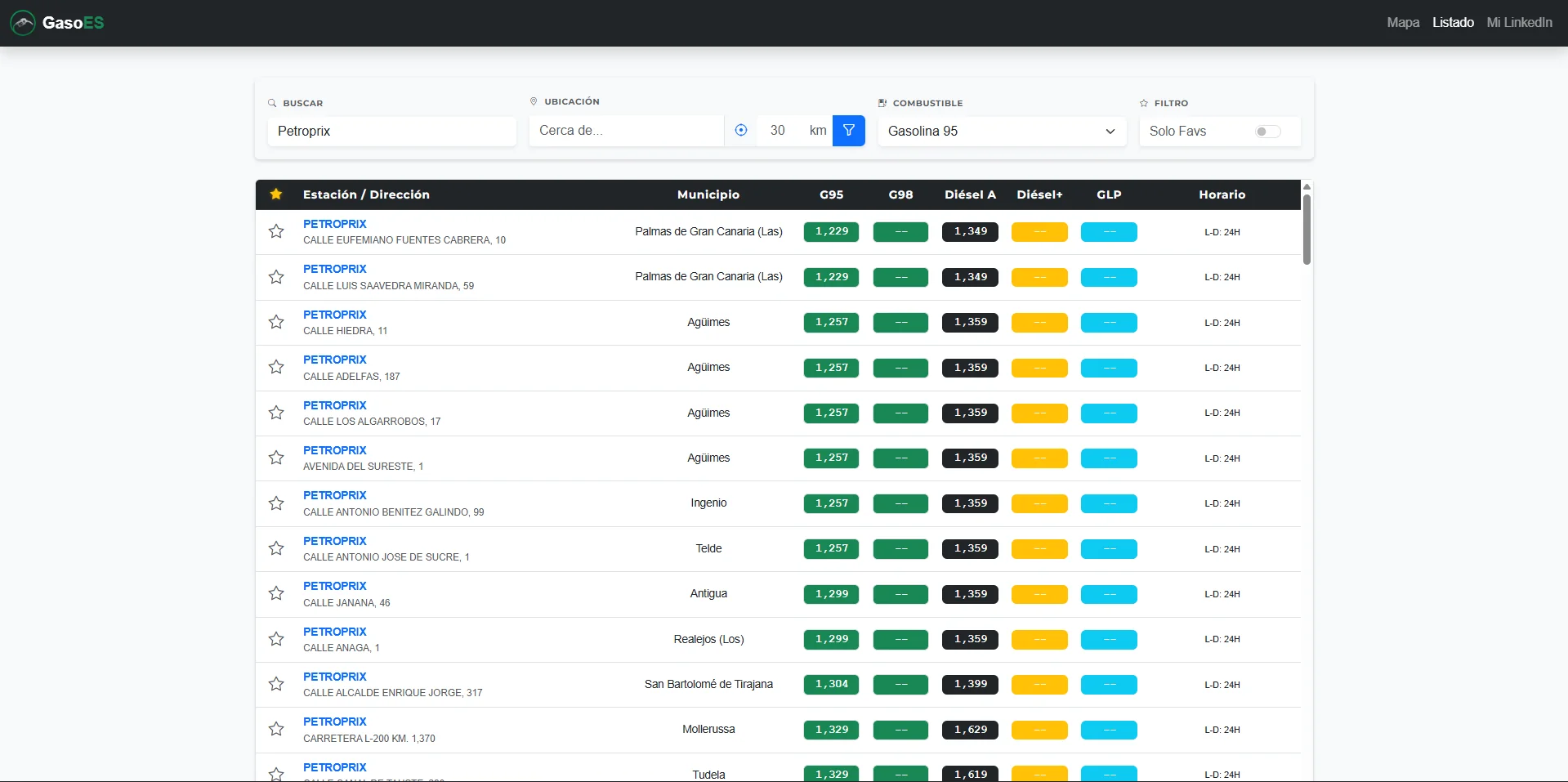Image resolution: width=1568 pixels, height=782 pixels.
Task: Click municipality Mollerussa
Action: click(x=708, y=729)
